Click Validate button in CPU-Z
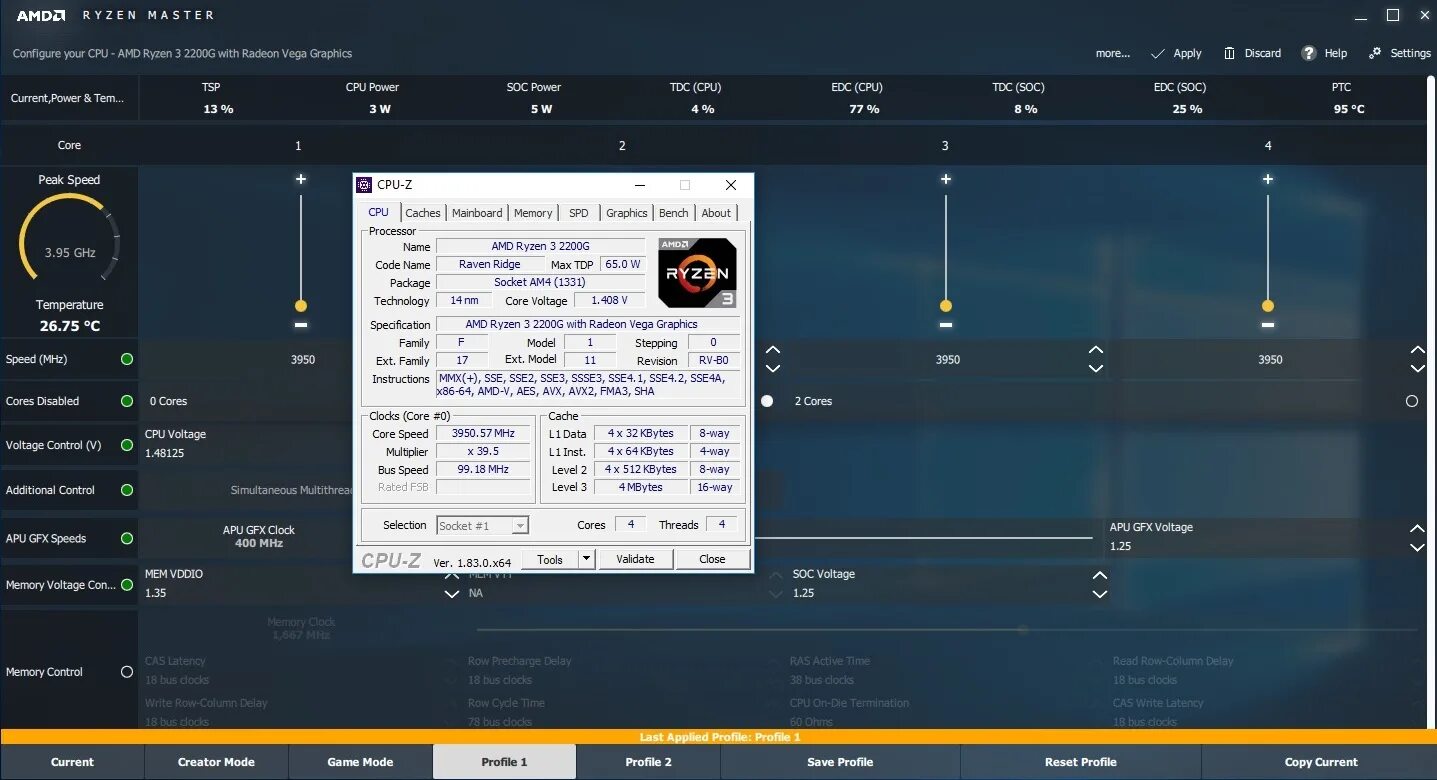The image size is (1437, 780). point(635,559)
